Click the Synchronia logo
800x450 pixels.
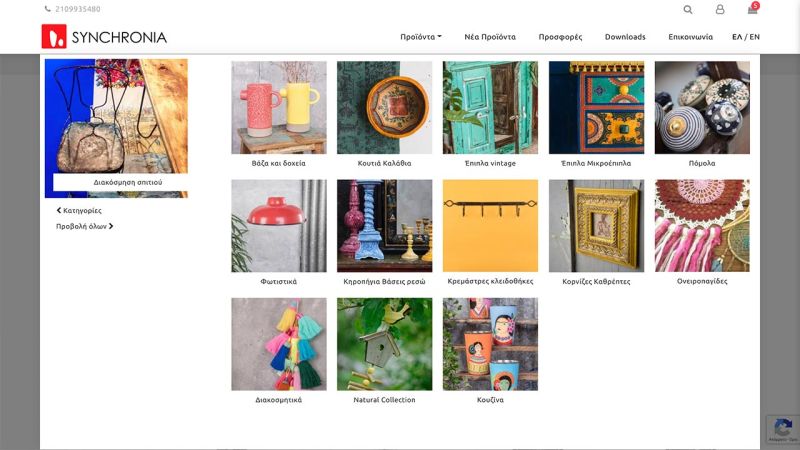coord(104,37)
